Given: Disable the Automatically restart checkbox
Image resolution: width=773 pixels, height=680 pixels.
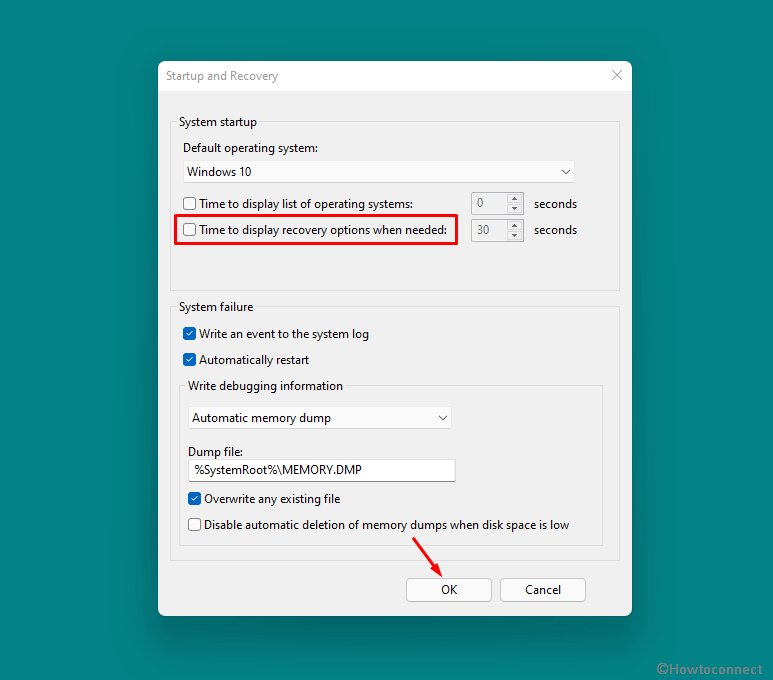Looking at the screenshot, I should coord(190,360).
